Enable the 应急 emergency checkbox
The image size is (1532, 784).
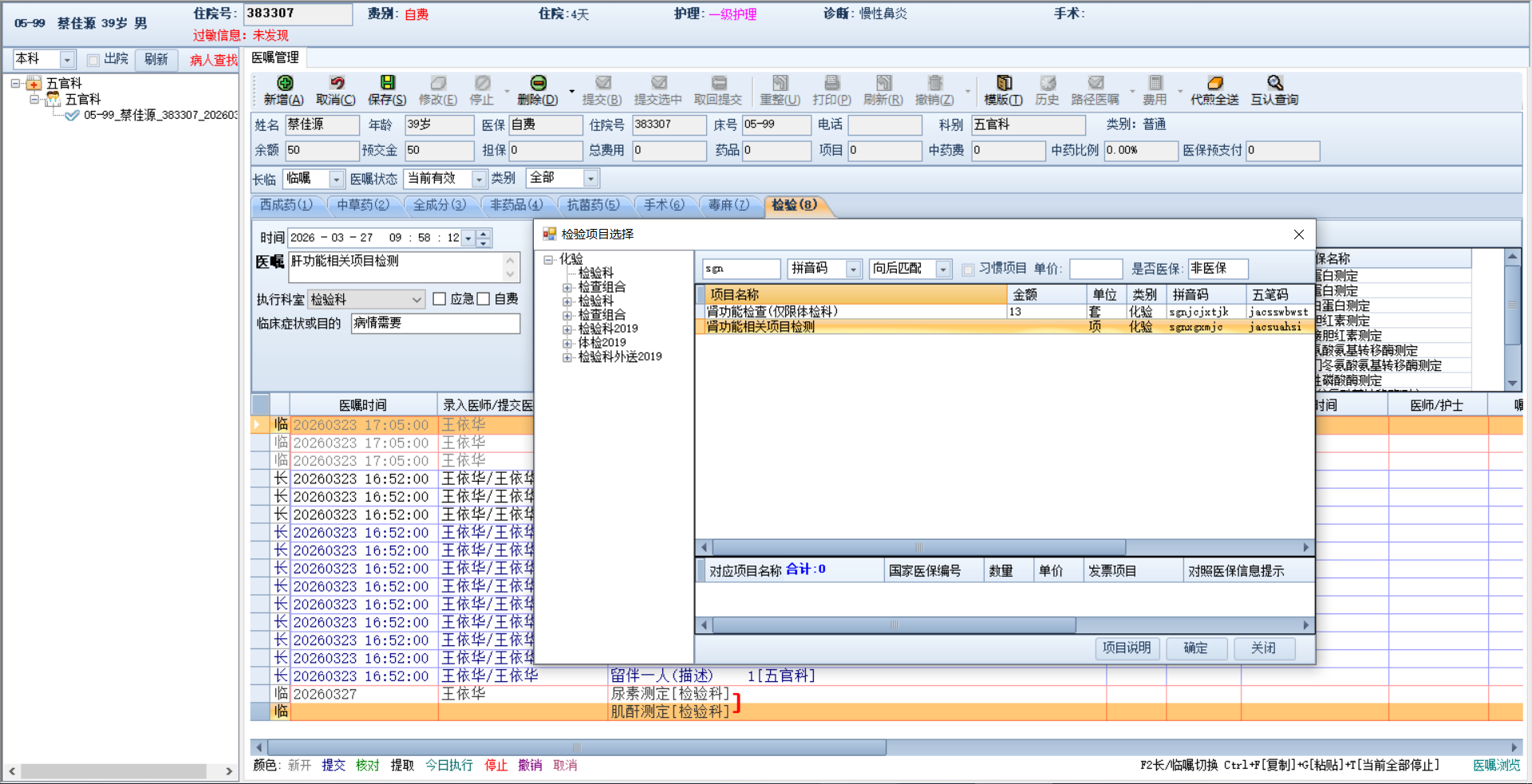[439, 299]
